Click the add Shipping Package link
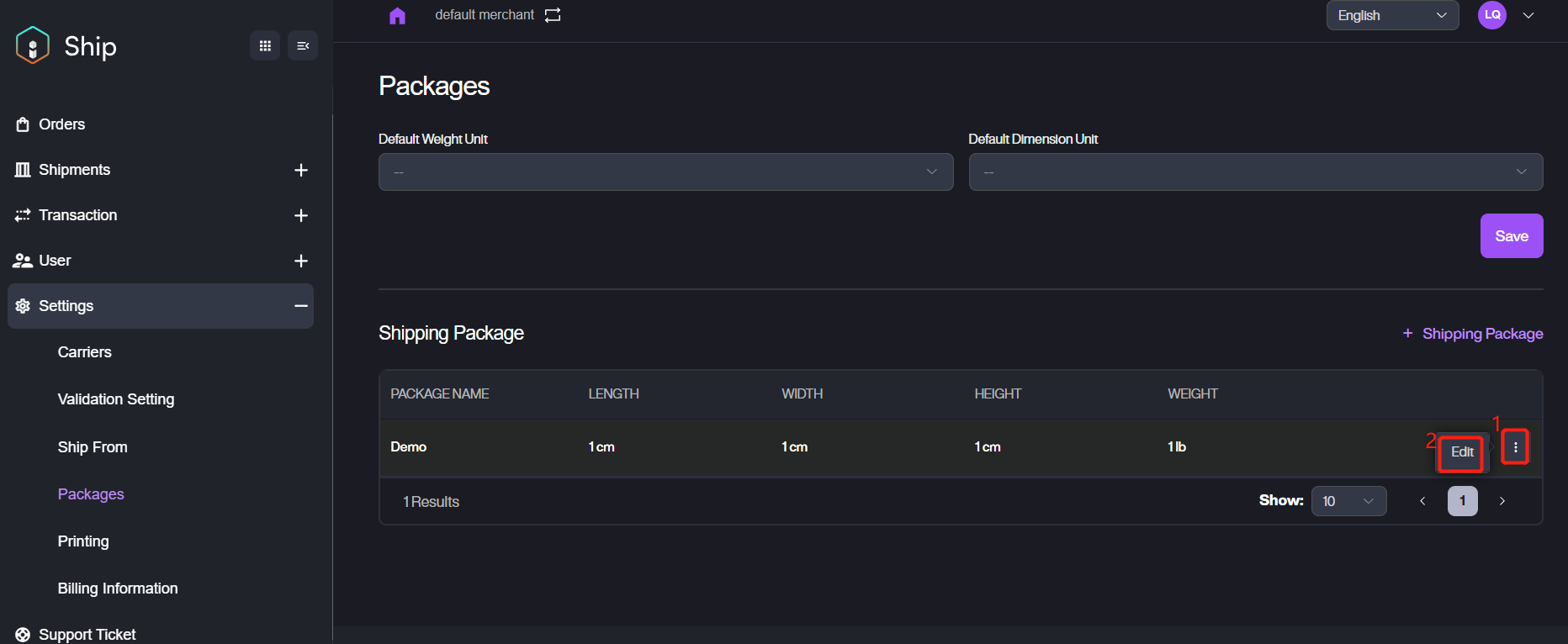Viewport: 1568px width, 644px height. (1473, 334)
